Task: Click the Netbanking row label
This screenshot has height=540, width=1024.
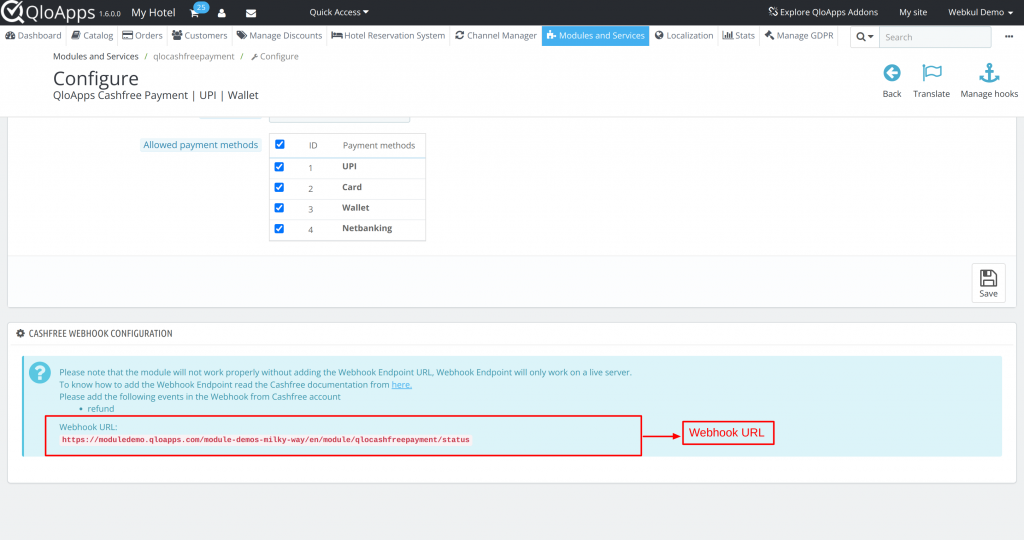Action: (367, 228)
